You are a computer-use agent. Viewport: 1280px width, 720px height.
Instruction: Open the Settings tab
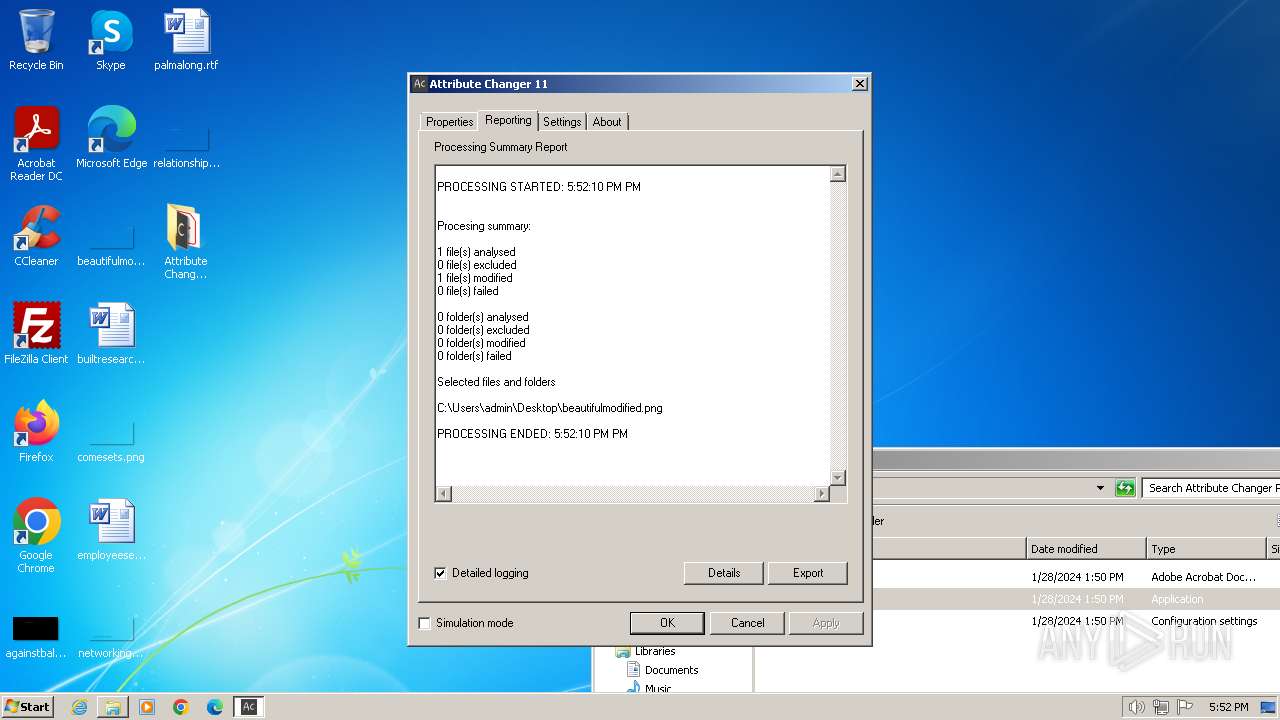tap(562, 122)
